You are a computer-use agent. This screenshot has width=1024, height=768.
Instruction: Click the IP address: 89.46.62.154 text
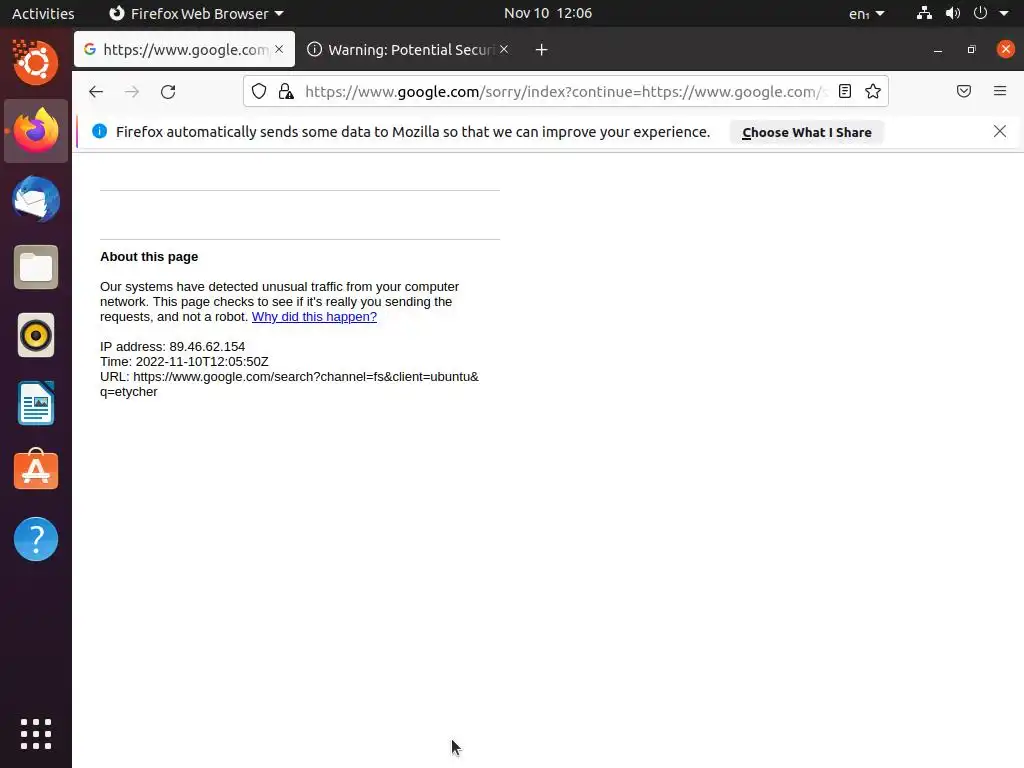172,347
